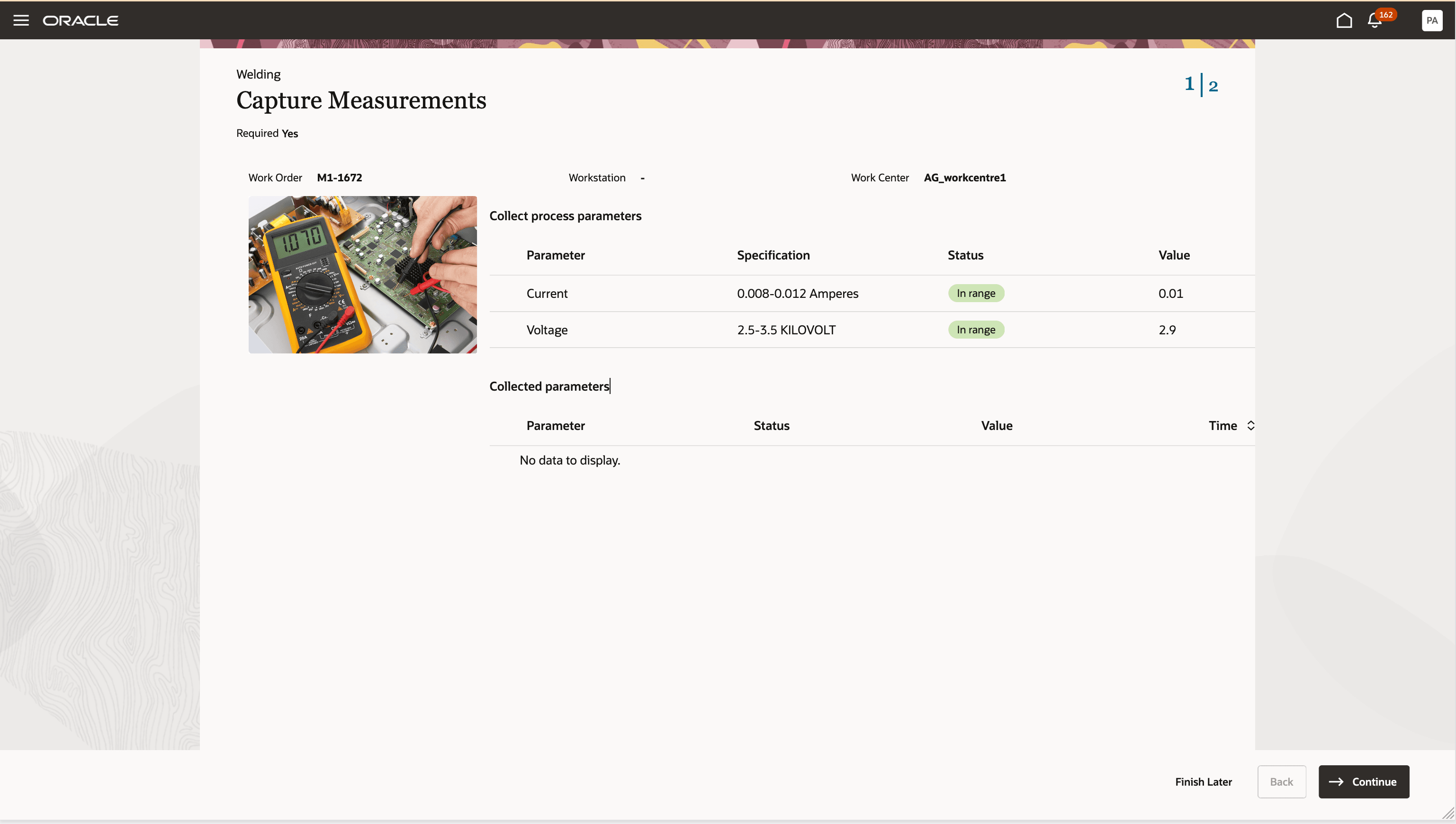View the multimeter image

362,275
